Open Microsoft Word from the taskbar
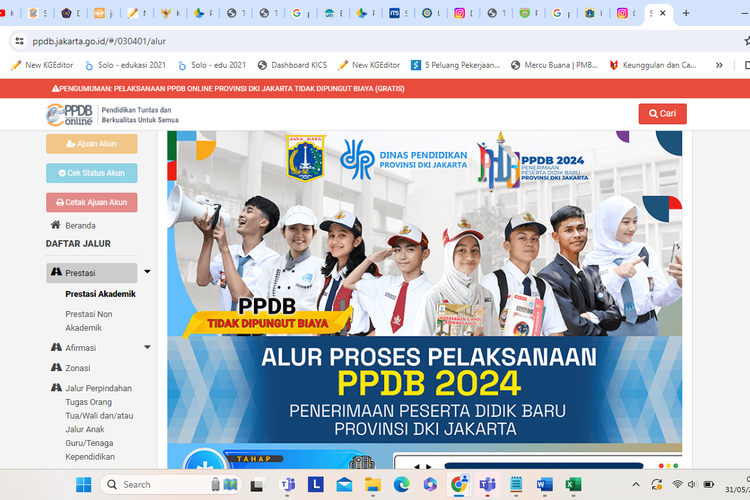This screenshot has height=500, width=750. 545,485
